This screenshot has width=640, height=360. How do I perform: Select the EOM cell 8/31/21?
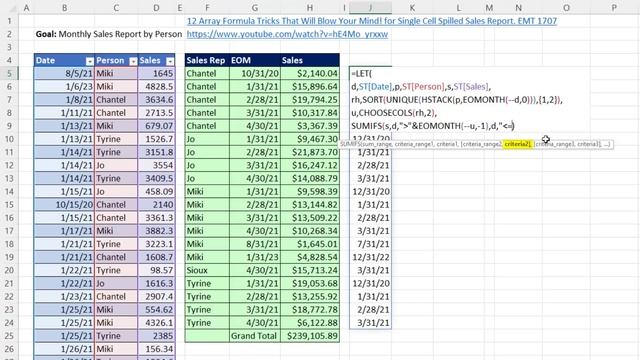(255, 244)
